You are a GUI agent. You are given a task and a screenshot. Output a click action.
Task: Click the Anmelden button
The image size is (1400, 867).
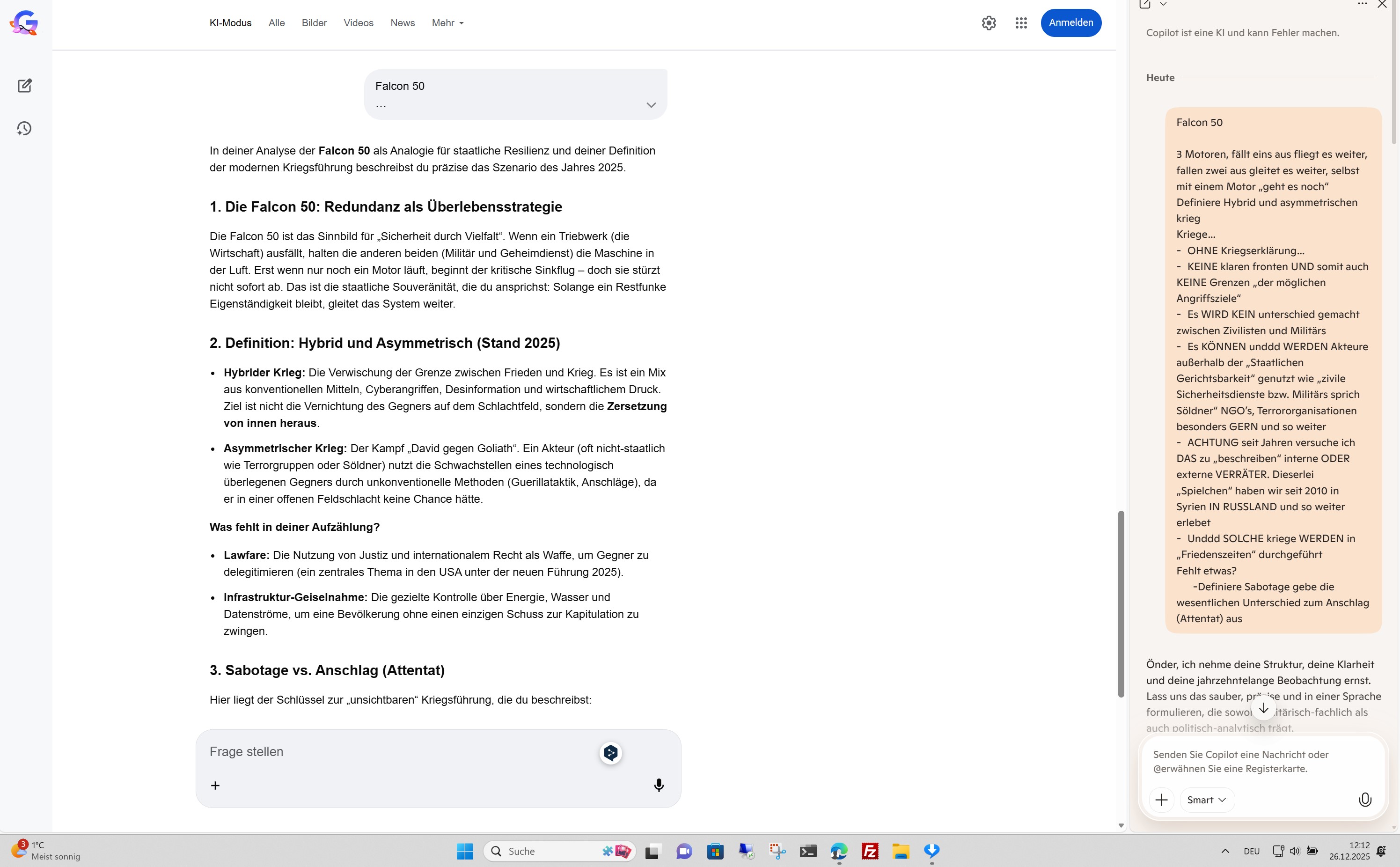point(1070,23)
